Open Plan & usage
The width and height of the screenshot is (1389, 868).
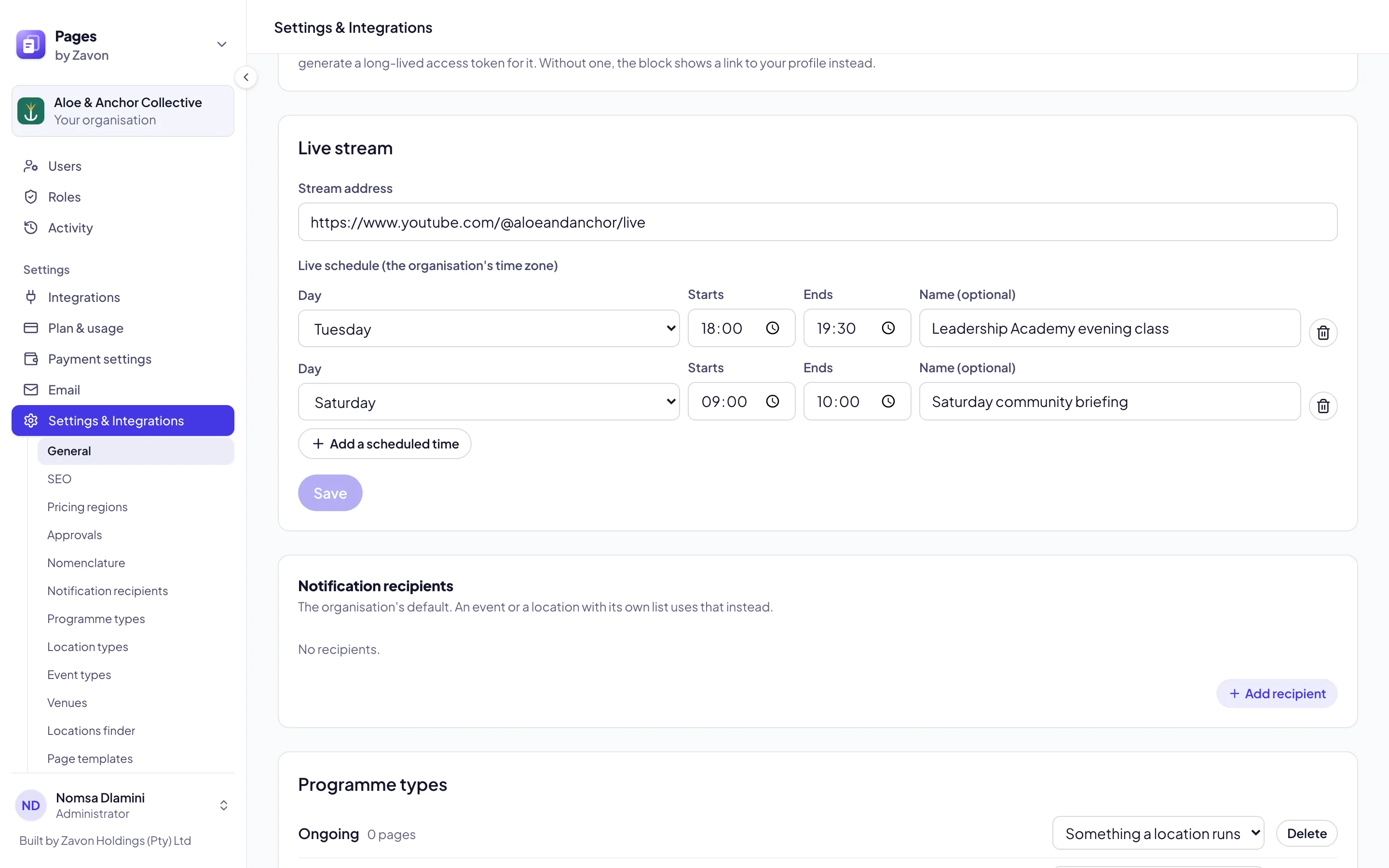pos(123,328)
